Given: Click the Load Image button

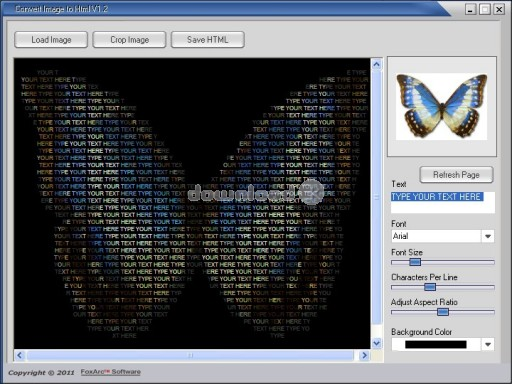Looking at the screenshot, I should coord(51,40).
